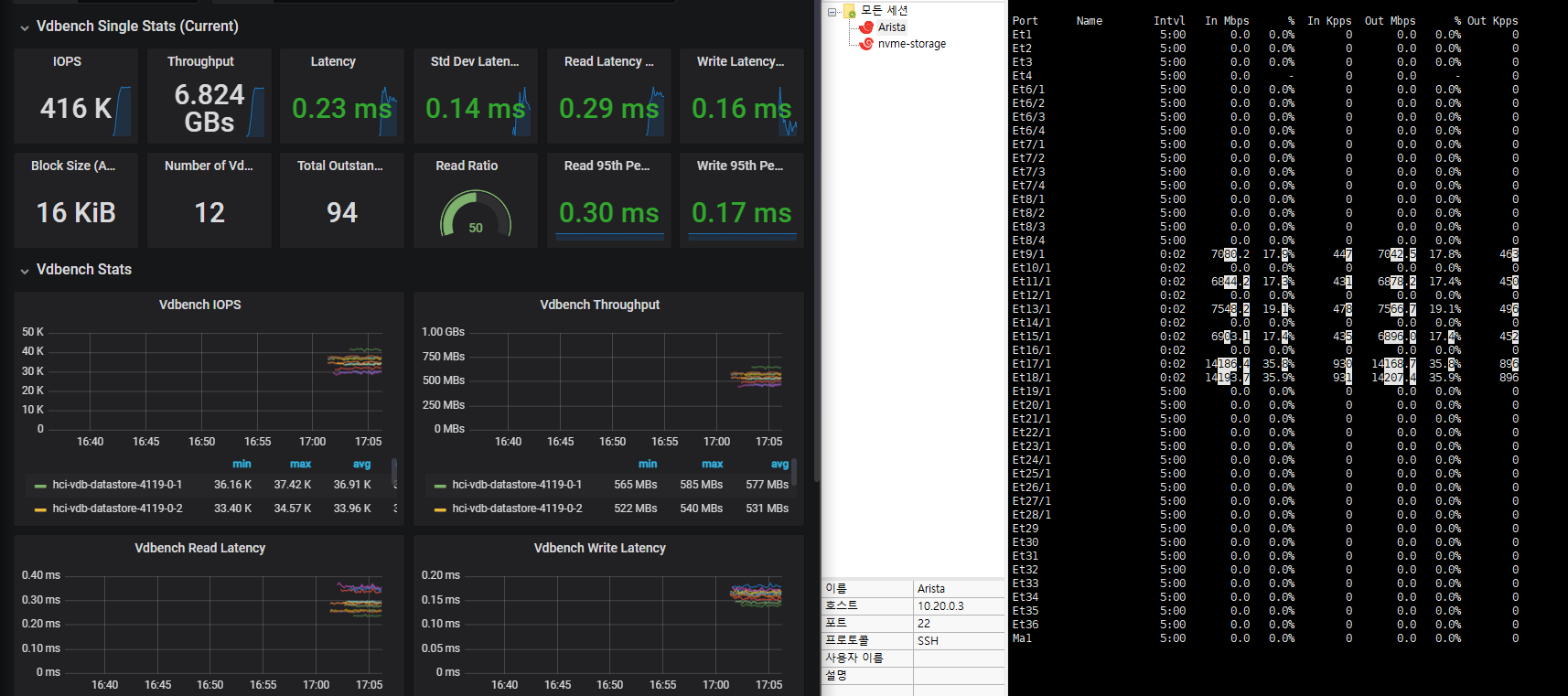Collapse the Vdbench Single Stats (Current) row
This screenshot has height=696, width=1568.
coord(25,27)
